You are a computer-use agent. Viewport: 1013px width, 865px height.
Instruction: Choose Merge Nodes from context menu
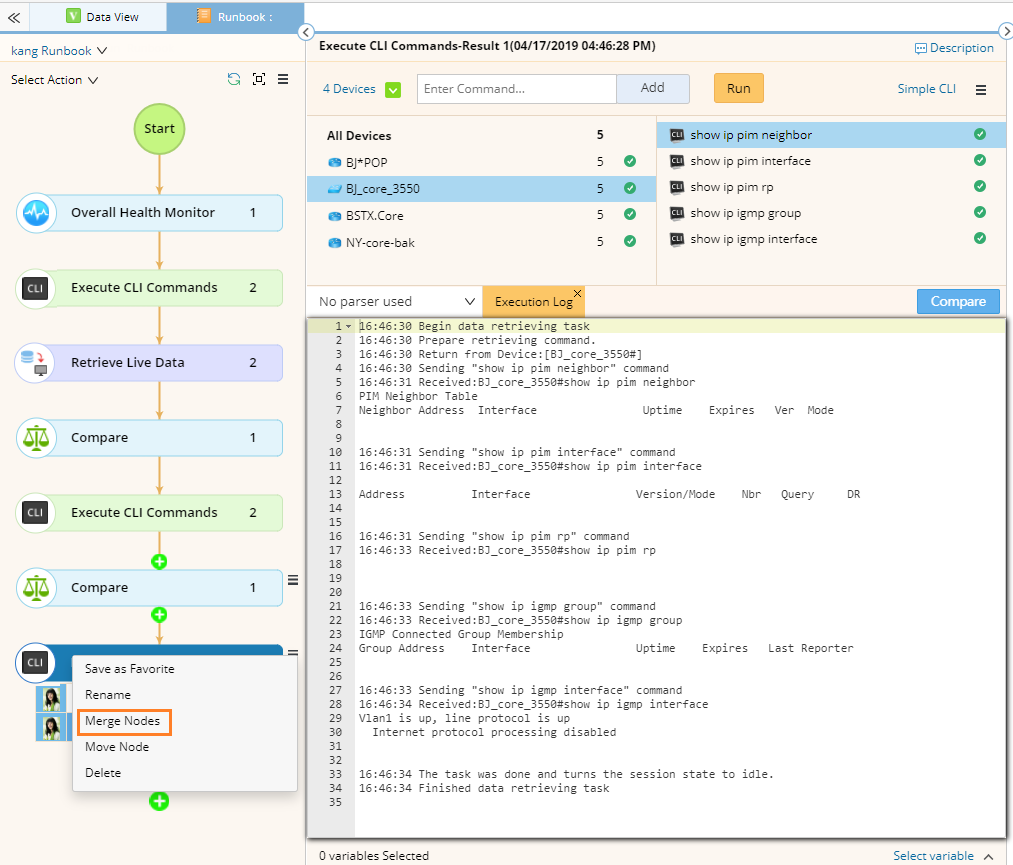(122, 721)
